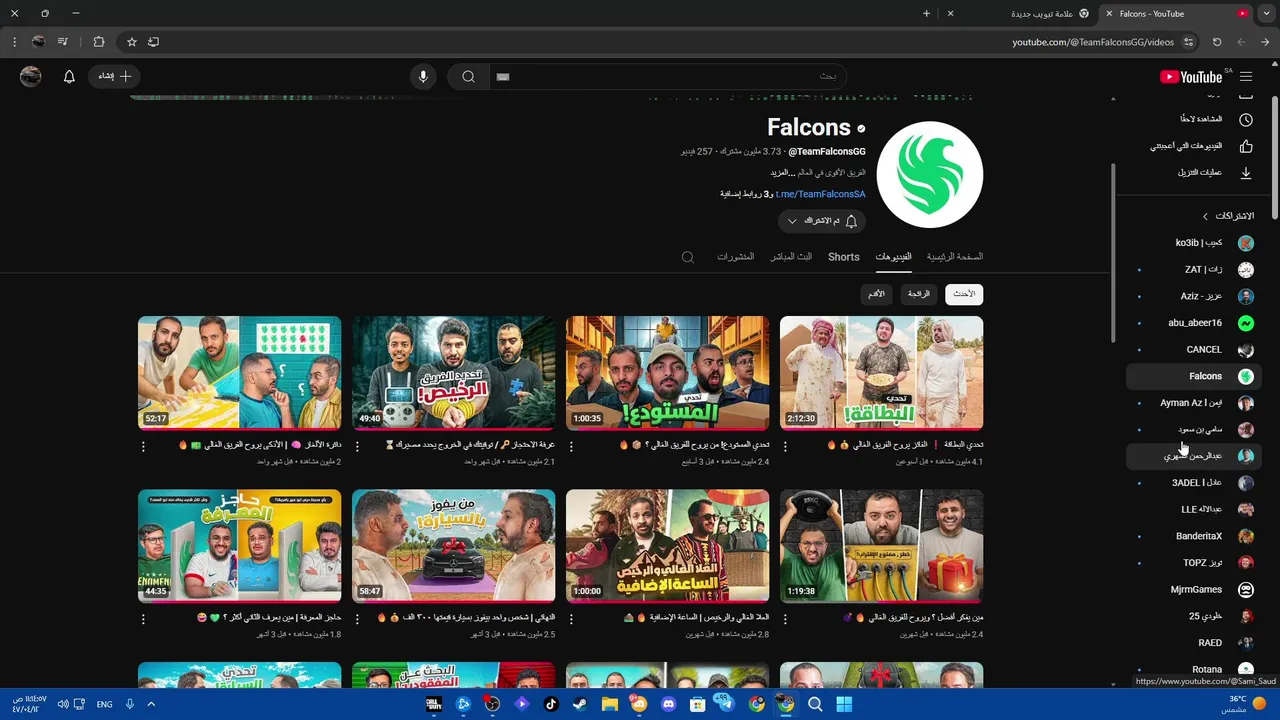This screenshot has width=1280, height=720.
Task: Open options menu for حاجز المعرفة video
Action: click(143, 620)
